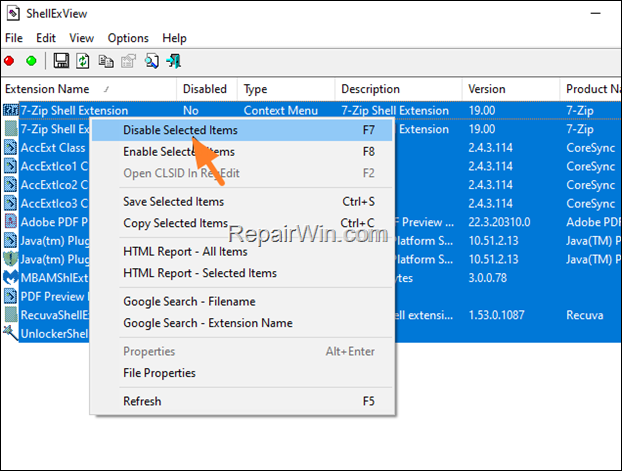Open the Options menu
Image resolution: width=622 pixels, height=471 pixels.
point(128,38)
